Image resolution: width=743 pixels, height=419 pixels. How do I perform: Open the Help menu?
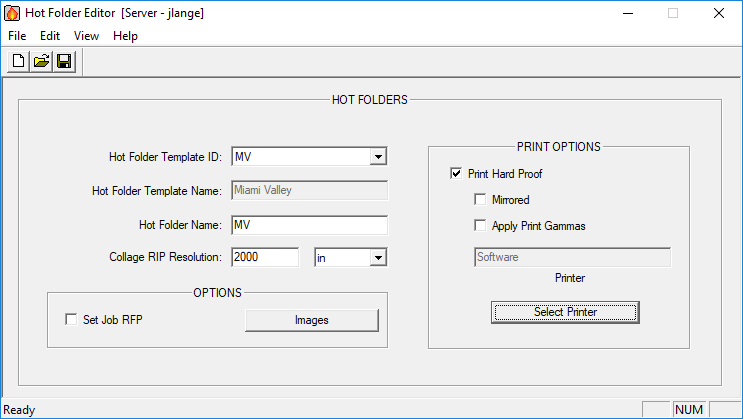point(125,36)
